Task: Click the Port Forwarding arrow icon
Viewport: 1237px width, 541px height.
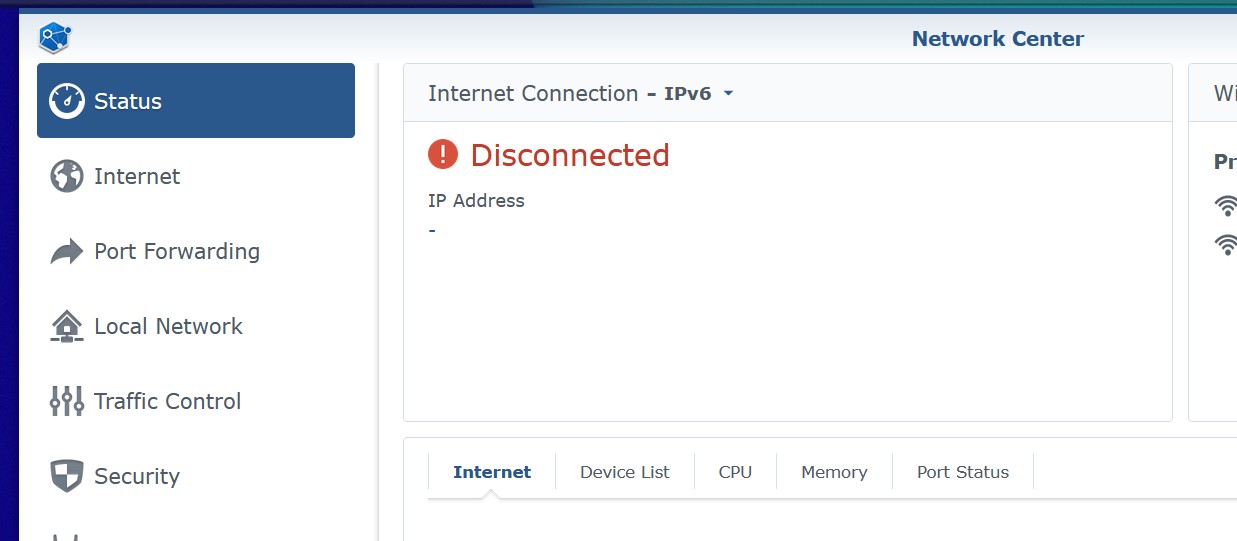Action: coord(67,251)
